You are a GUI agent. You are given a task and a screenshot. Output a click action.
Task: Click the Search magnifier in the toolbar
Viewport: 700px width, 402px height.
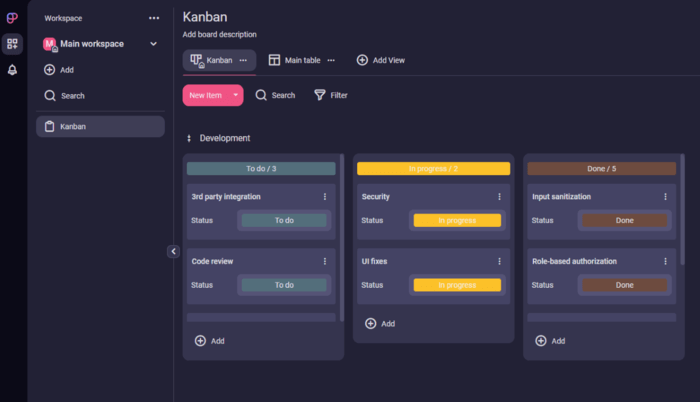tap(261, 95)
